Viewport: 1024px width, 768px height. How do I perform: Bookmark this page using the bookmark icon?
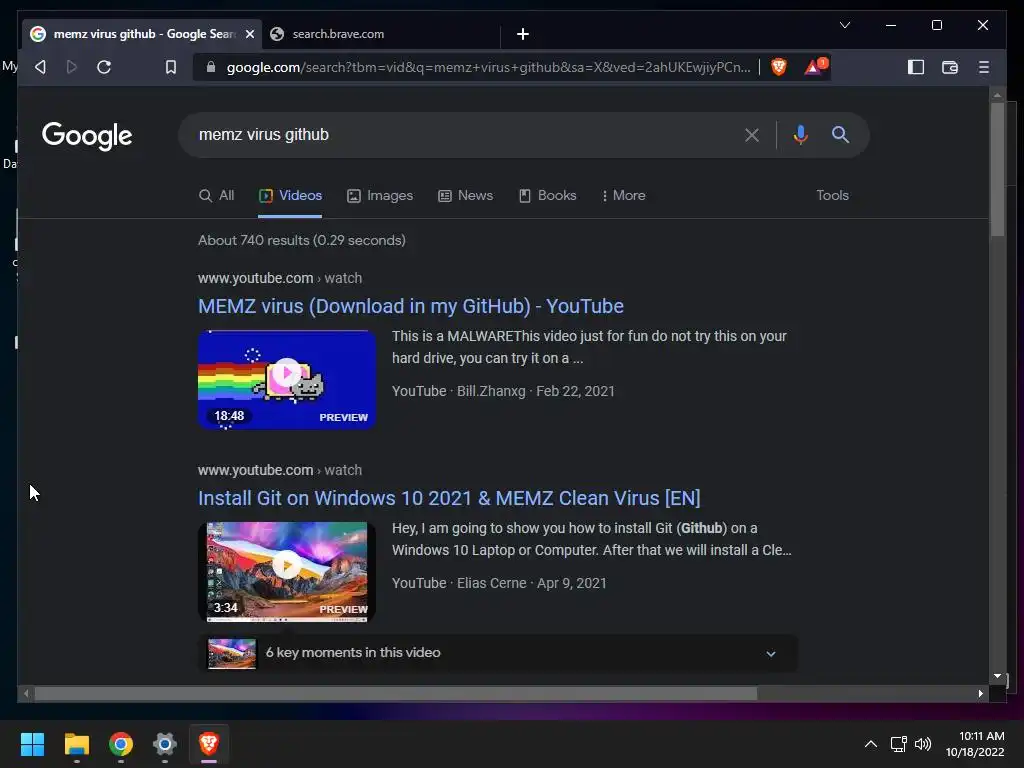[170, 67]
